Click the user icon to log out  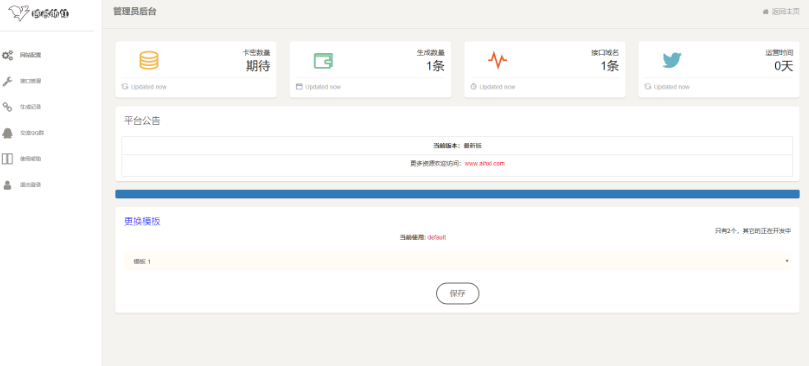click(8, 184)
